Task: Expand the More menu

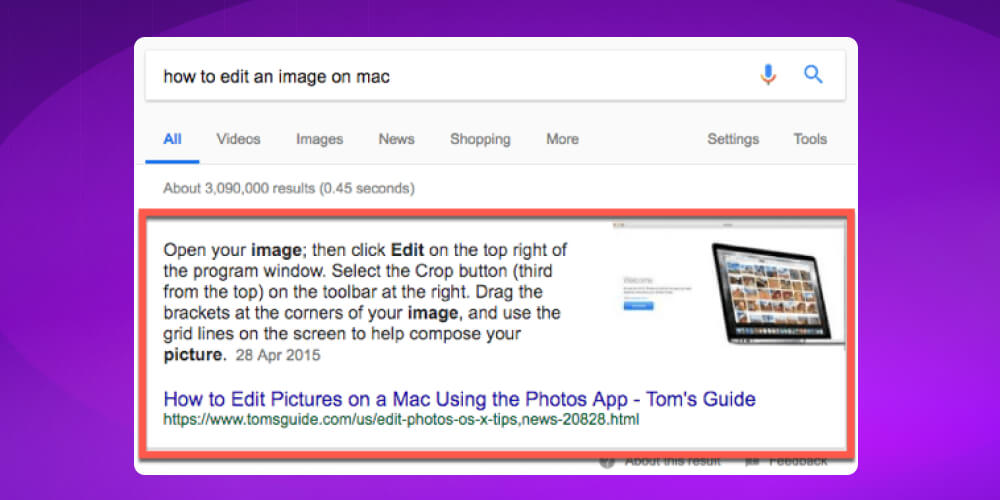Action: click(x=562, y=139)
